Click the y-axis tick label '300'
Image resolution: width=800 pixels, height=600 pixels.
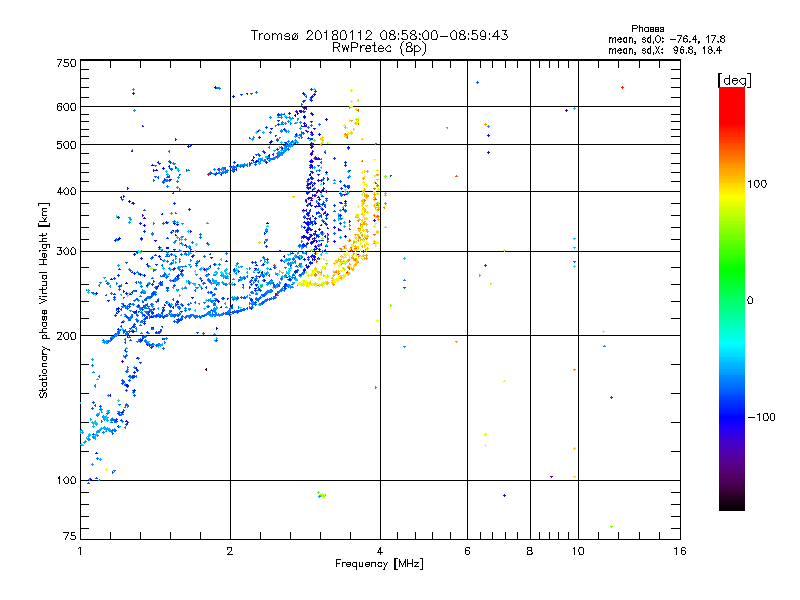click(66, 252)
